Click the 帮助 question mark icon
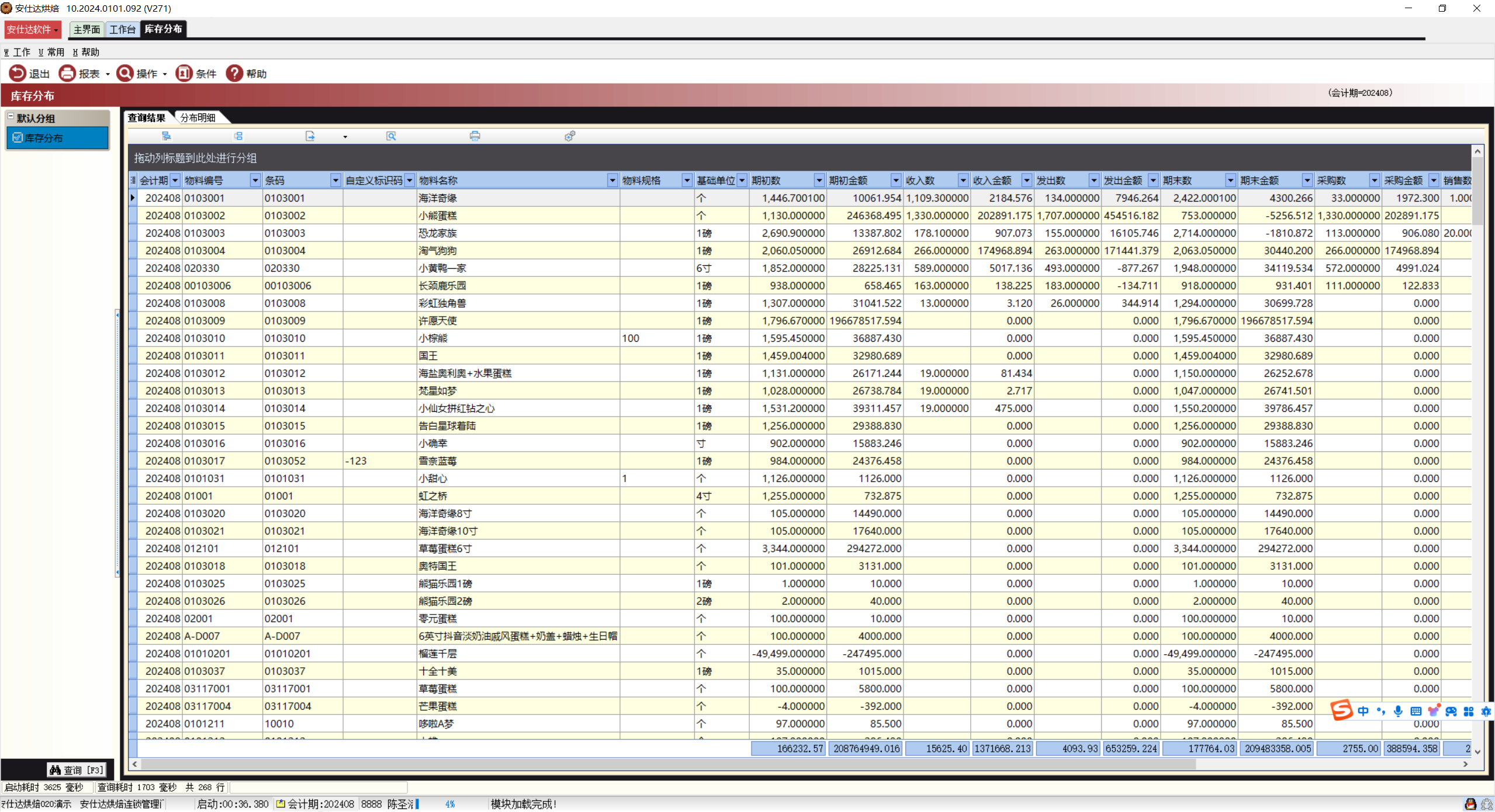The height and width of the screenshot is (812, 1495). click(234, 74)
